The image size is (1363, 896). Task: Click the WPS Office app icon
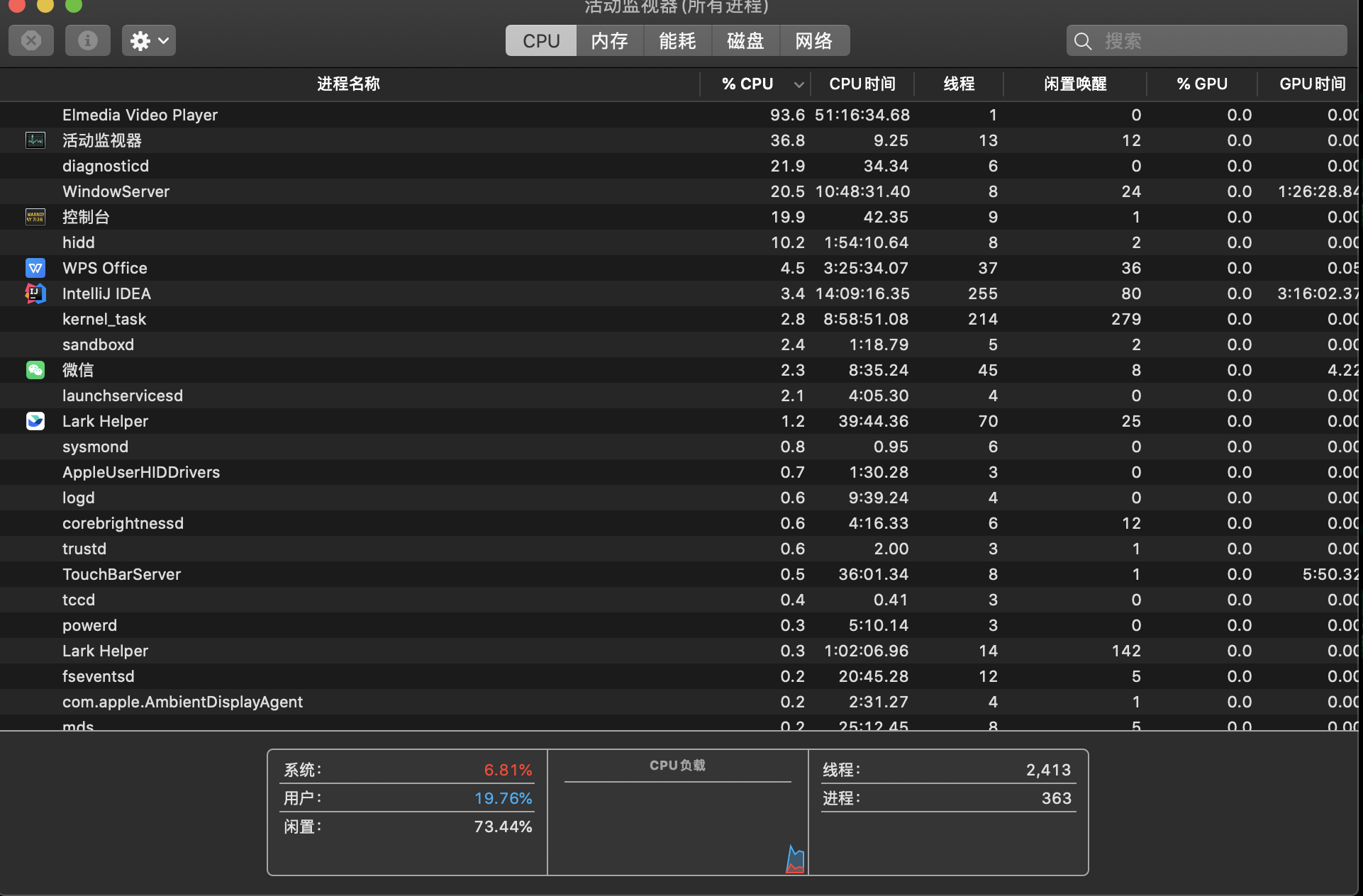point(35,267)
